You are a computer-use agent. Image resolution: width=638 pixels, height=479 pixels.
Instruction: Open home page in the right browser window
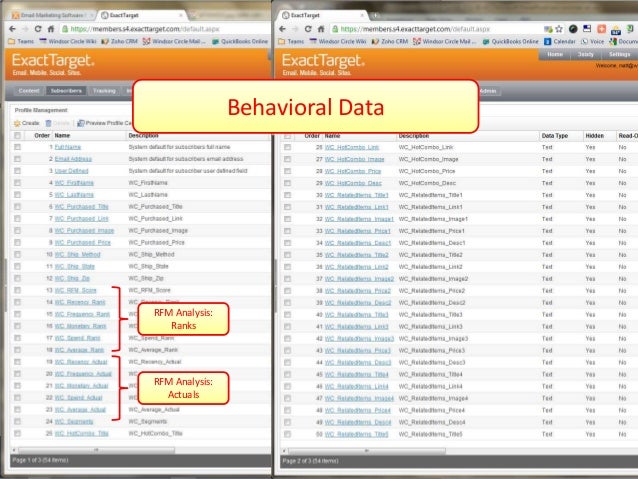[x=321, y=29]
